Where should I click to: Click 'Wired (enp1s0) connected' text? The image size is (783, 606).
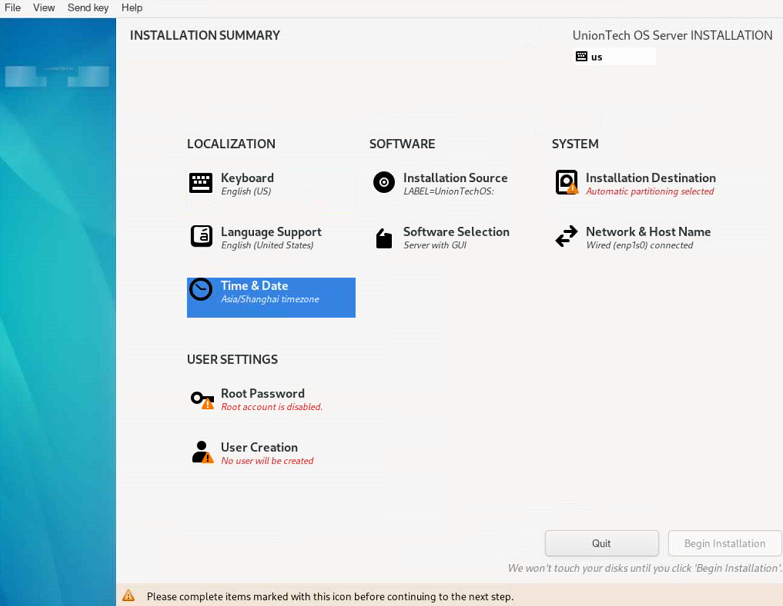pos(639,245)
